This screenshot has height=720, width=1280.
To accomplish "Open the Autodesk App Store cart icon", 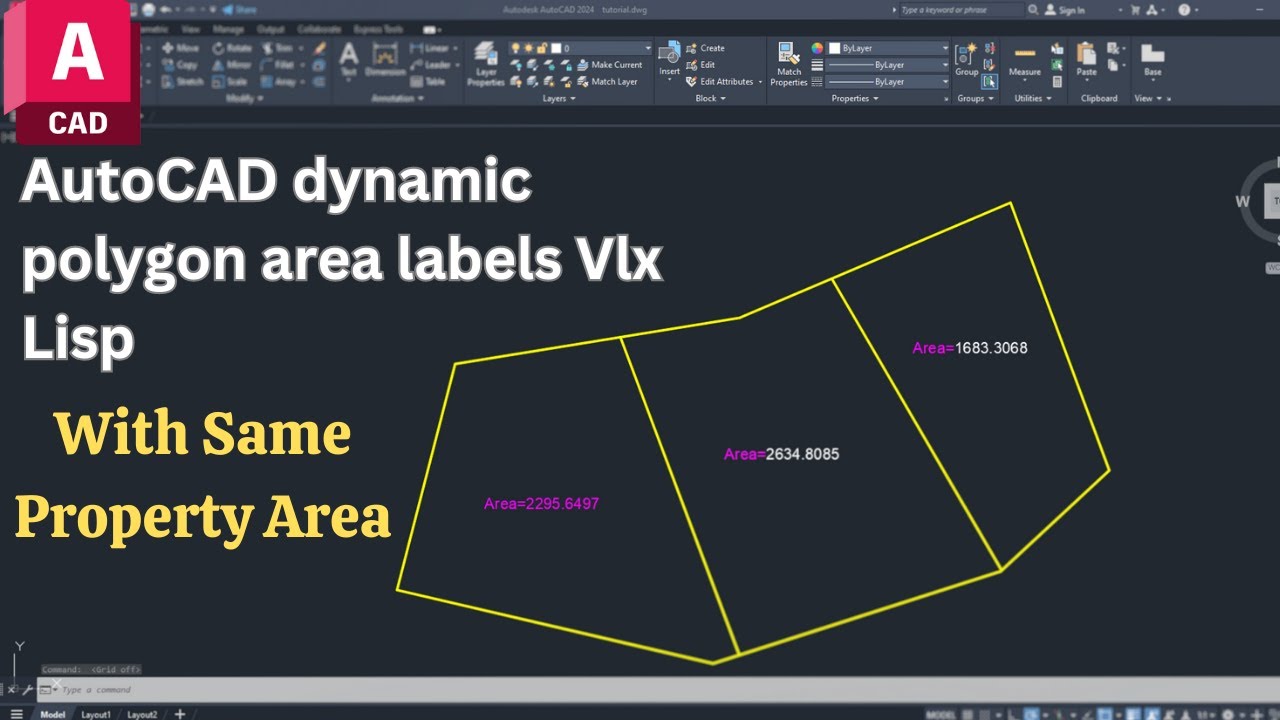I will click(x=1136, y=9).
